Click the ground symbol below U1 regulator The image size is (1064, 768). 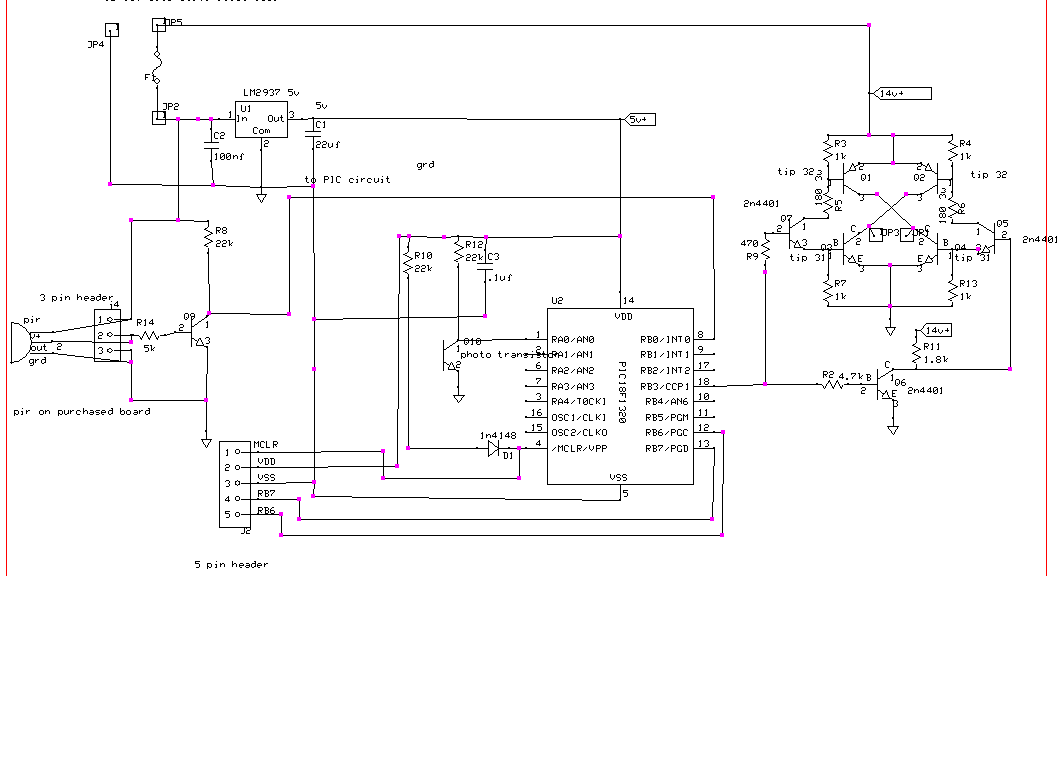tap(261, 198)
